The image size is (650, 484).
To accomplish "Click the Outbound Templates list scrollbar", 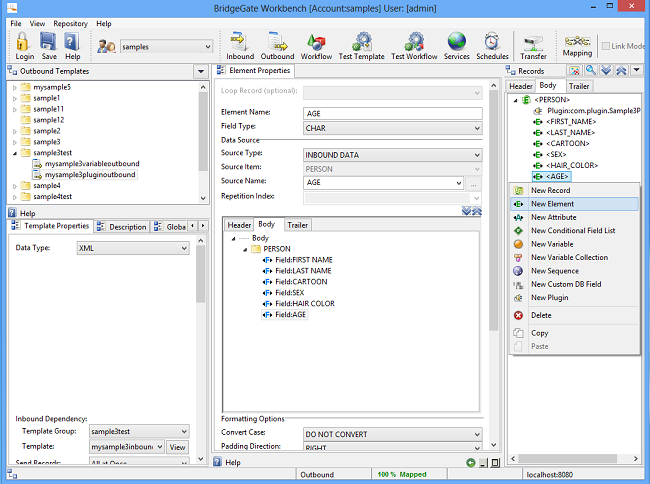I will 203,131.
